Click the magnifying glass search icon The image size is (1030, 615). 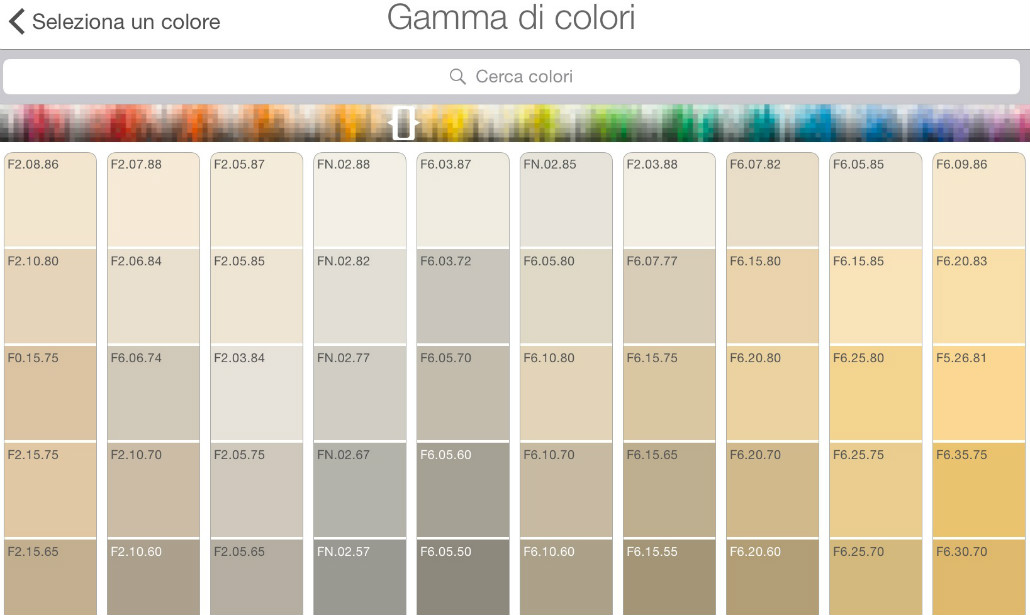458,77
